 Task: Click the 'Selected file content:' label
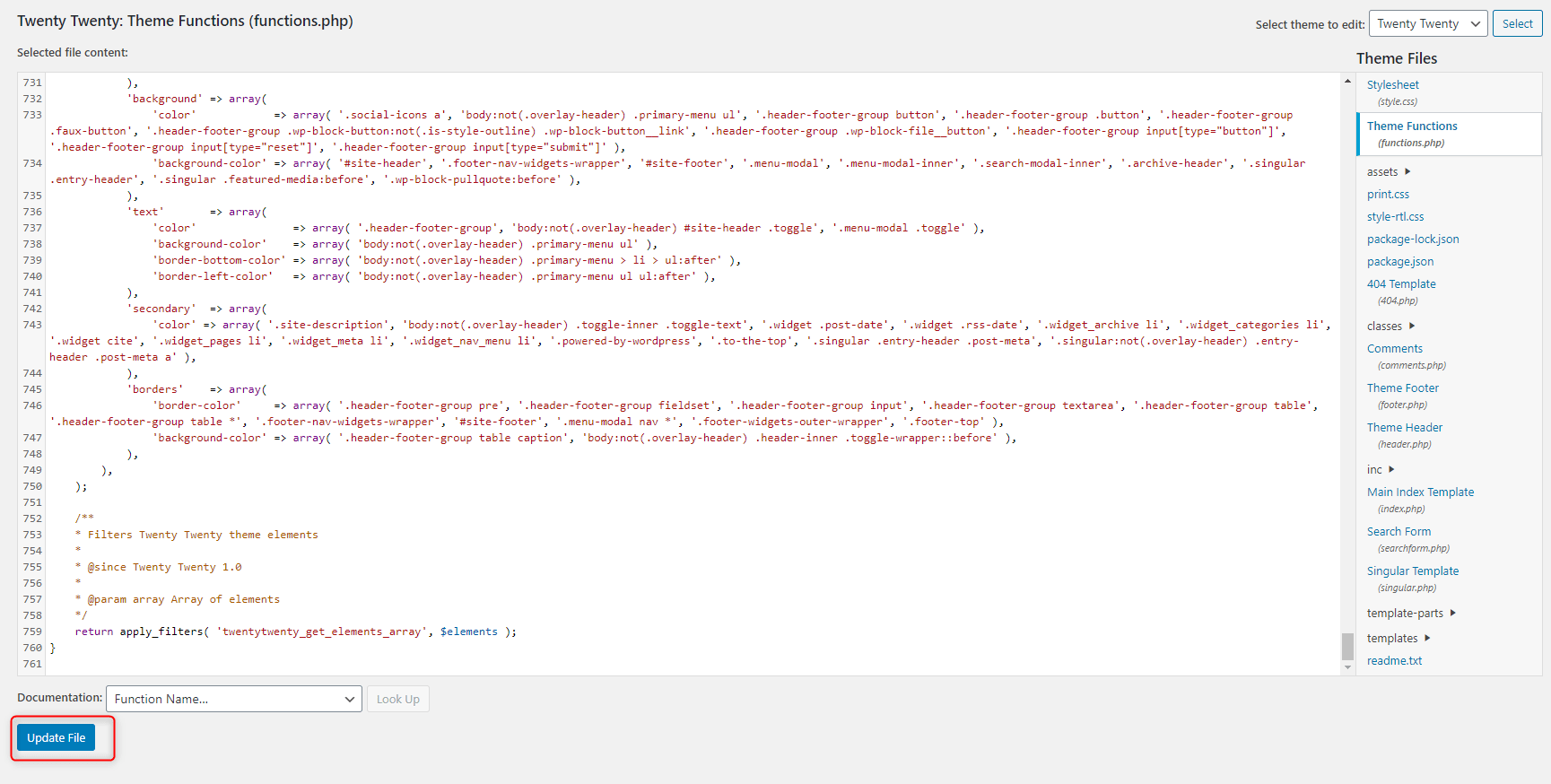[x=73, y=52]
